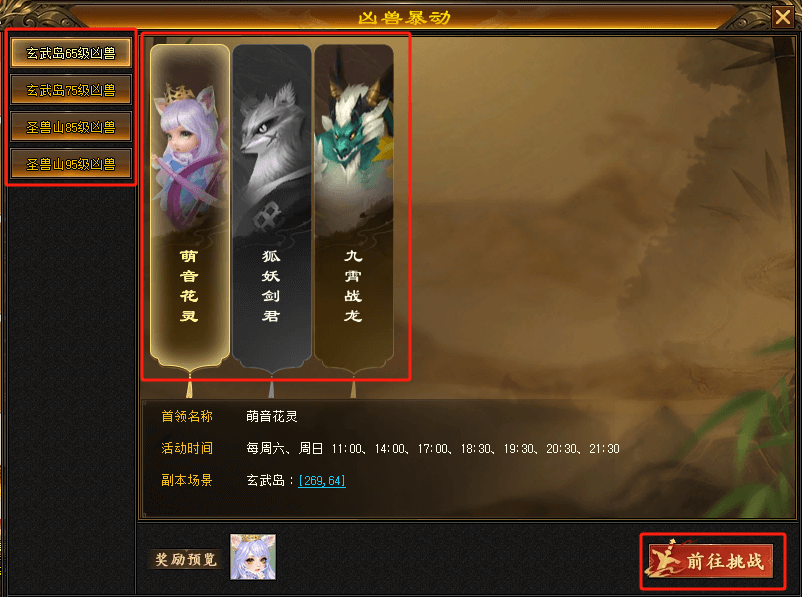802x597 pixels.
Task: Select the 萌音花灵 boss banner
Action: tap(189, 206)
